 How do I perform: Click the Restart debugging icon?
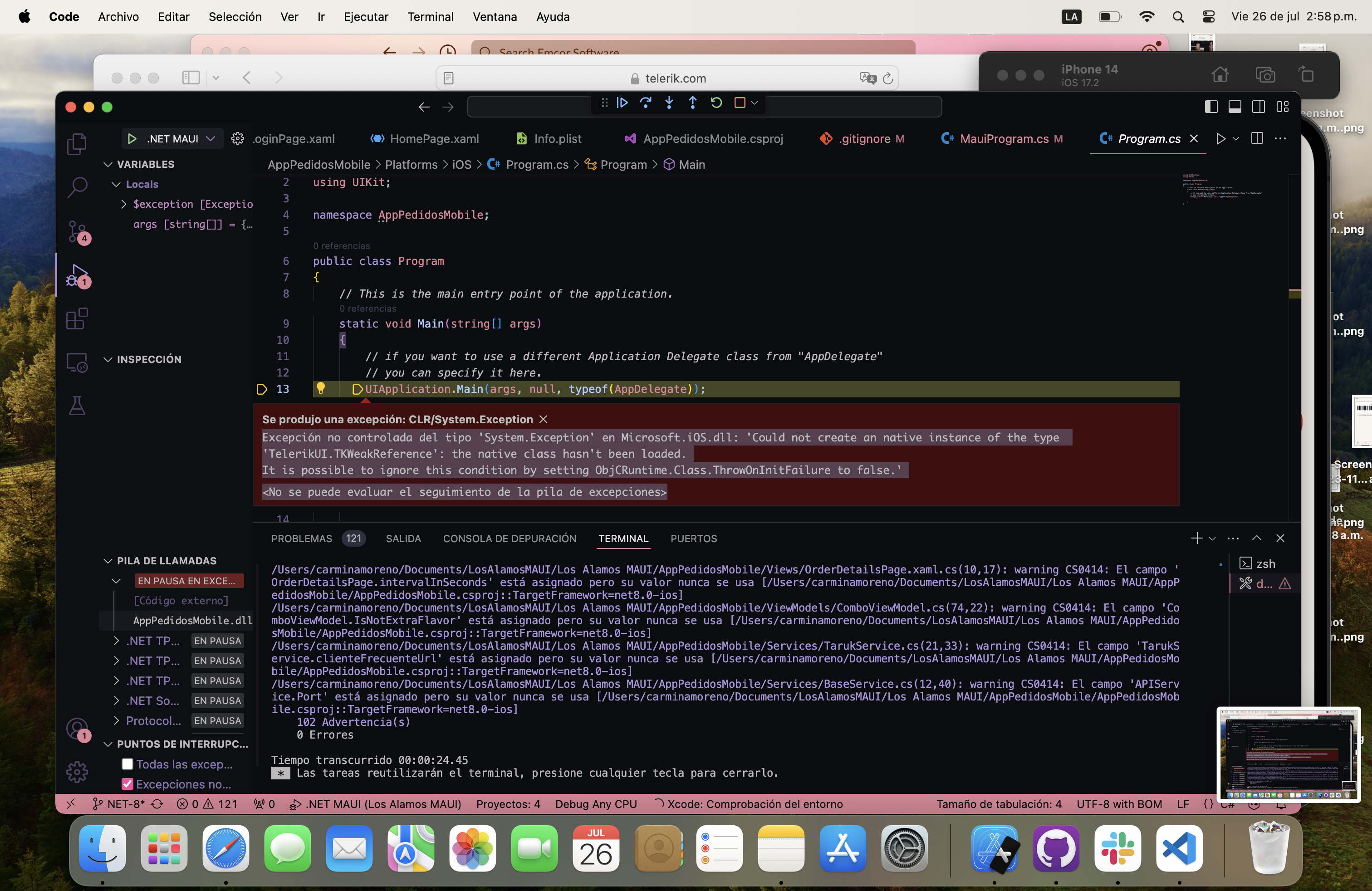(x=716, y=103)
